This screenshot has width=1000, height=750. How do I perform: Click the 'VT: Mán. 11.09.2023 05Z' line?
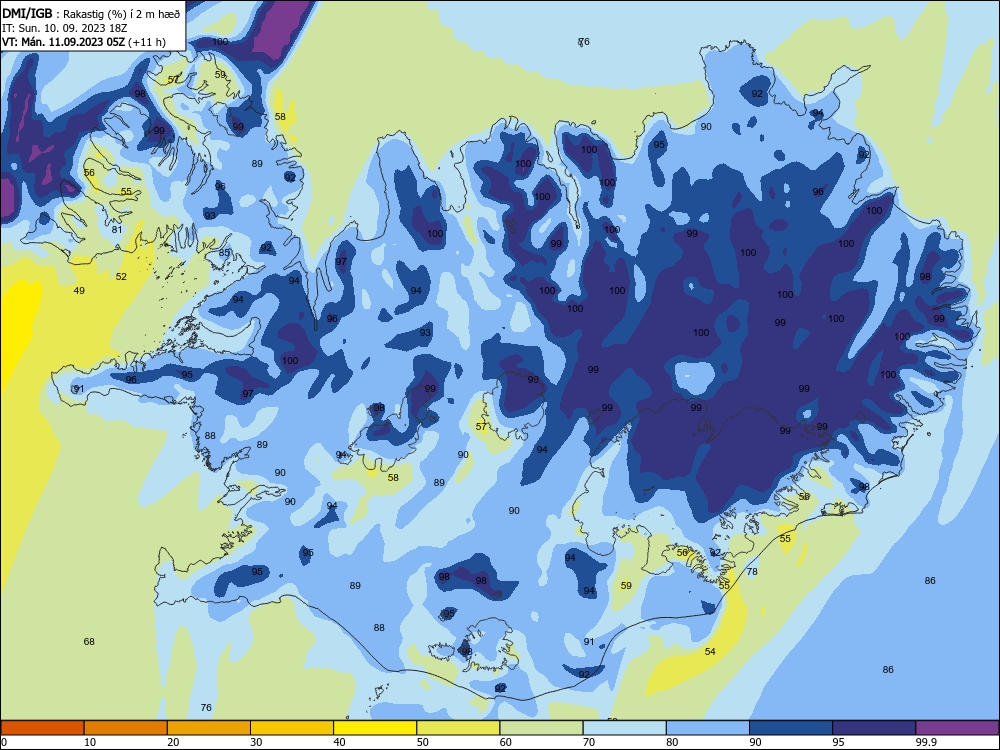point(63,42)
